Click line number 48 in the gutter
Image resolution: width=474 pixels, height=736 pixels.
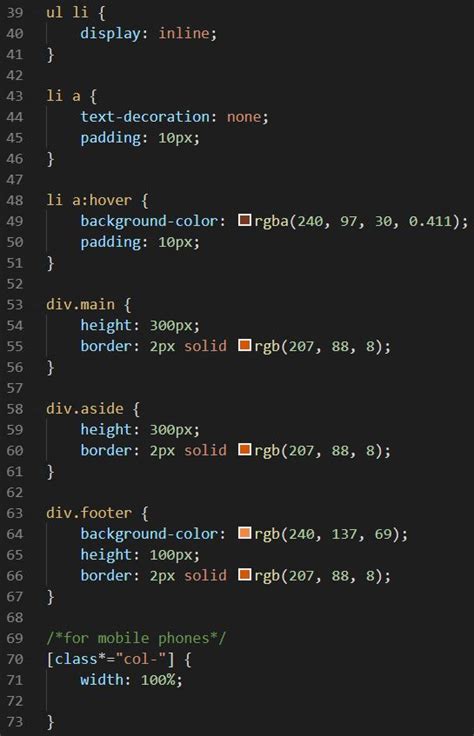[15, 200]
